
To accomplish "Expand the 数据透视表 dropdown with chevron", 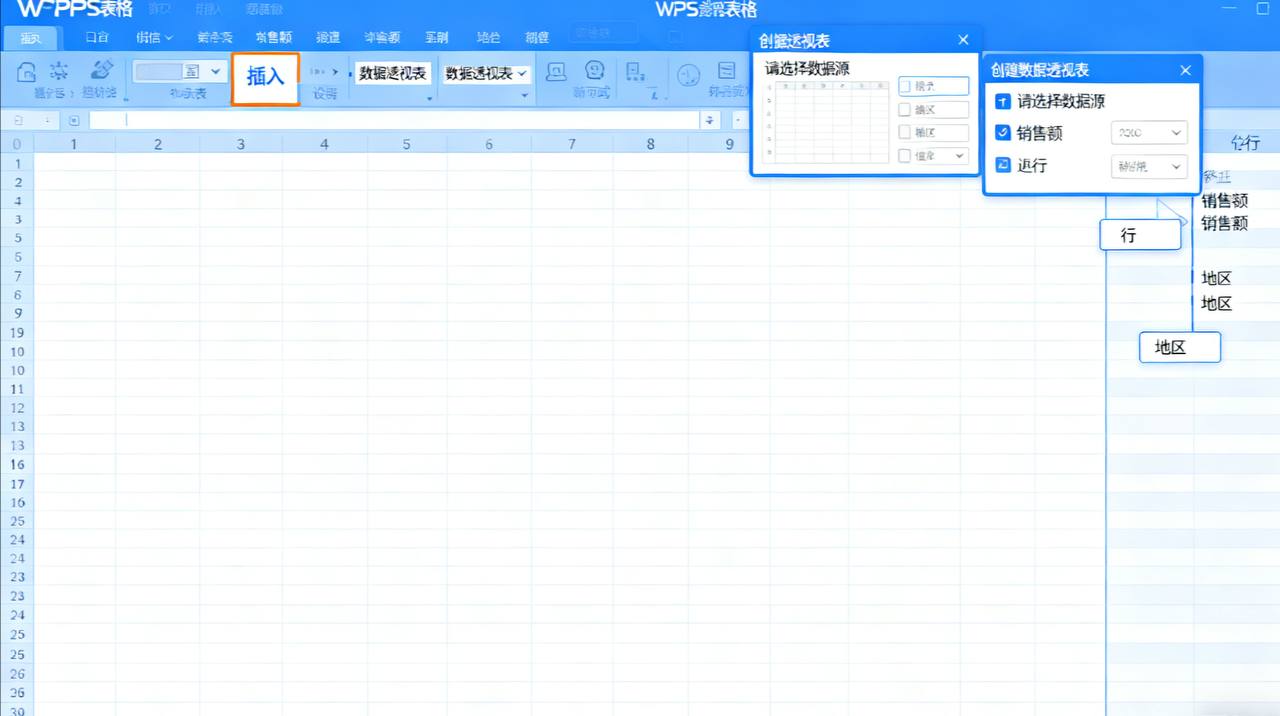I will 486,74.
